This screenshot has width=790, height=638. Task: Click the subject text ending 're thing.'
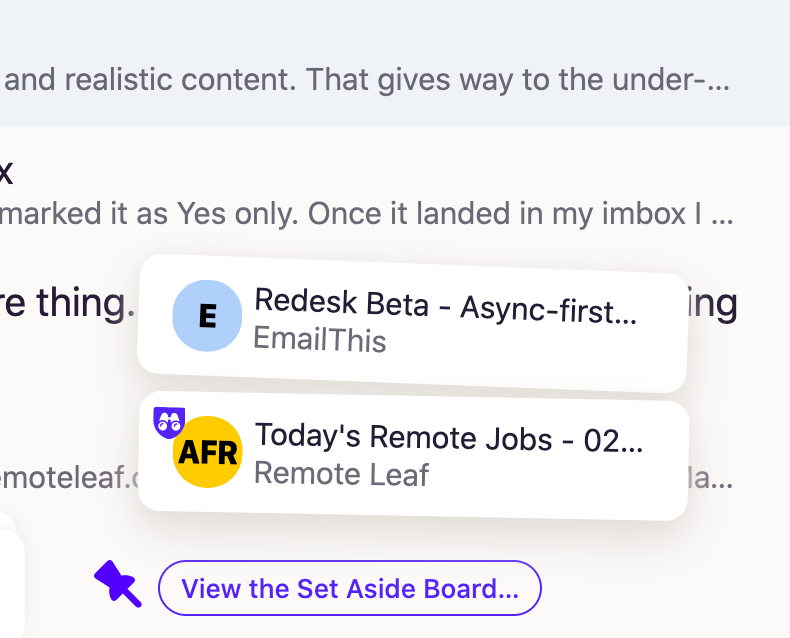coord(68,304)
